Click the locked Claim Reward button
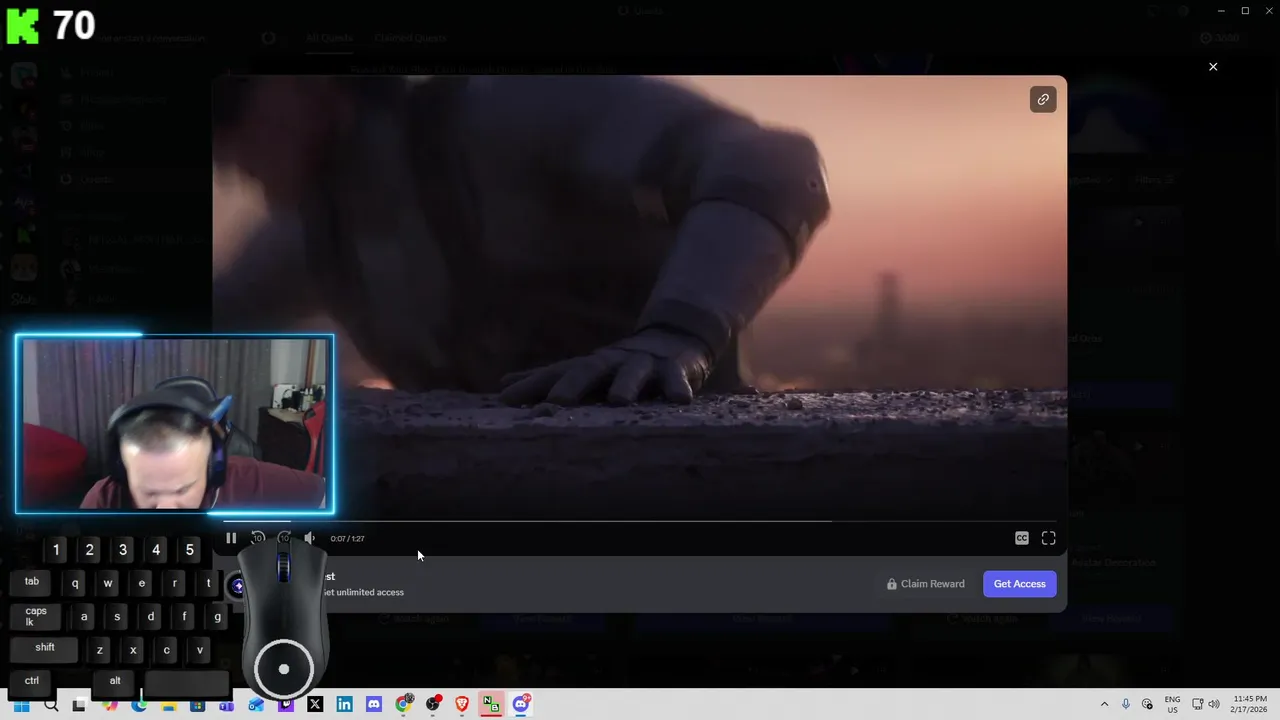 (925, 584)
